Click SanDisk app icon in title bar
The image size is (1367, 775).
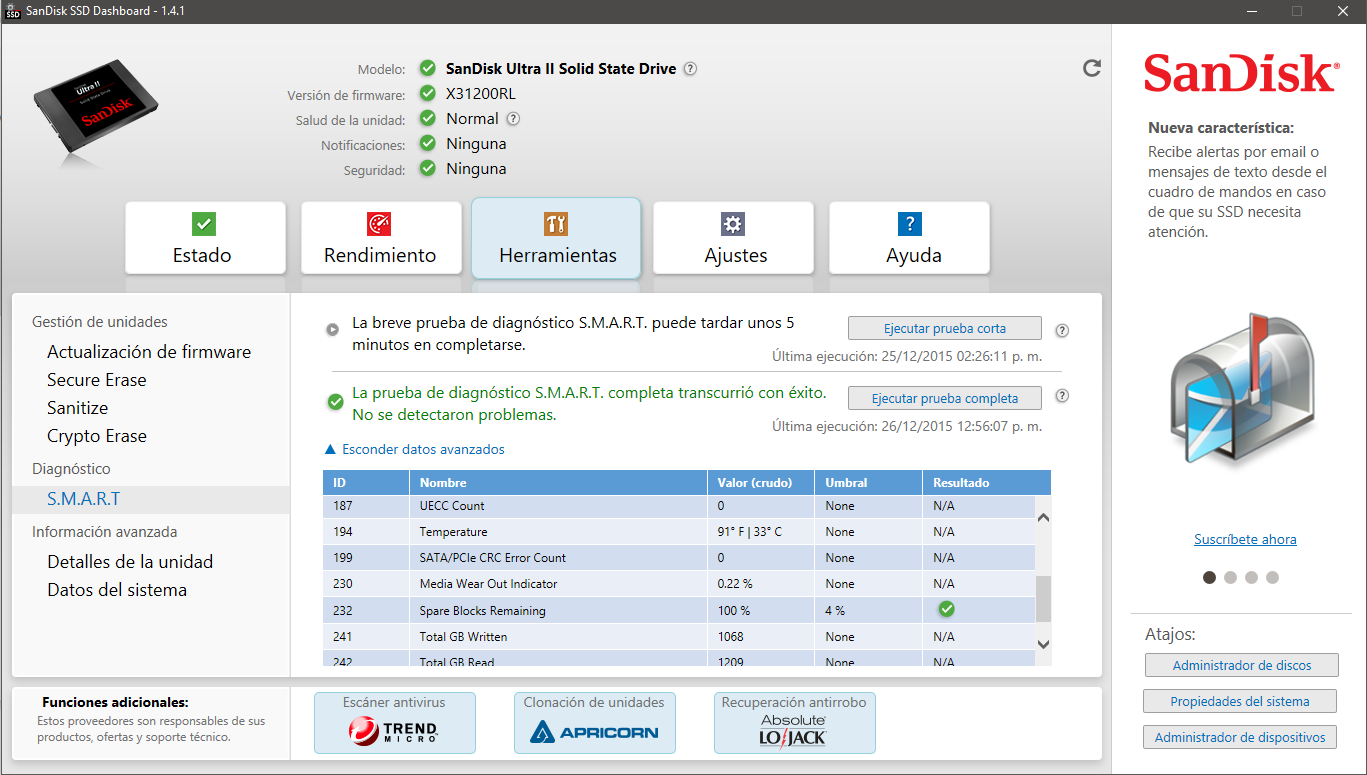click(13, 11)
